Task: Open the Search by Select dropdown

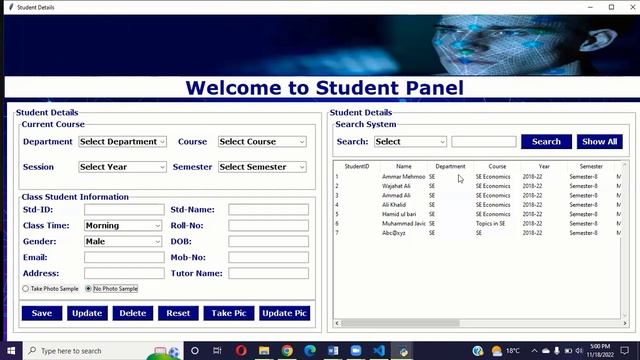Action: pos(410,142)
